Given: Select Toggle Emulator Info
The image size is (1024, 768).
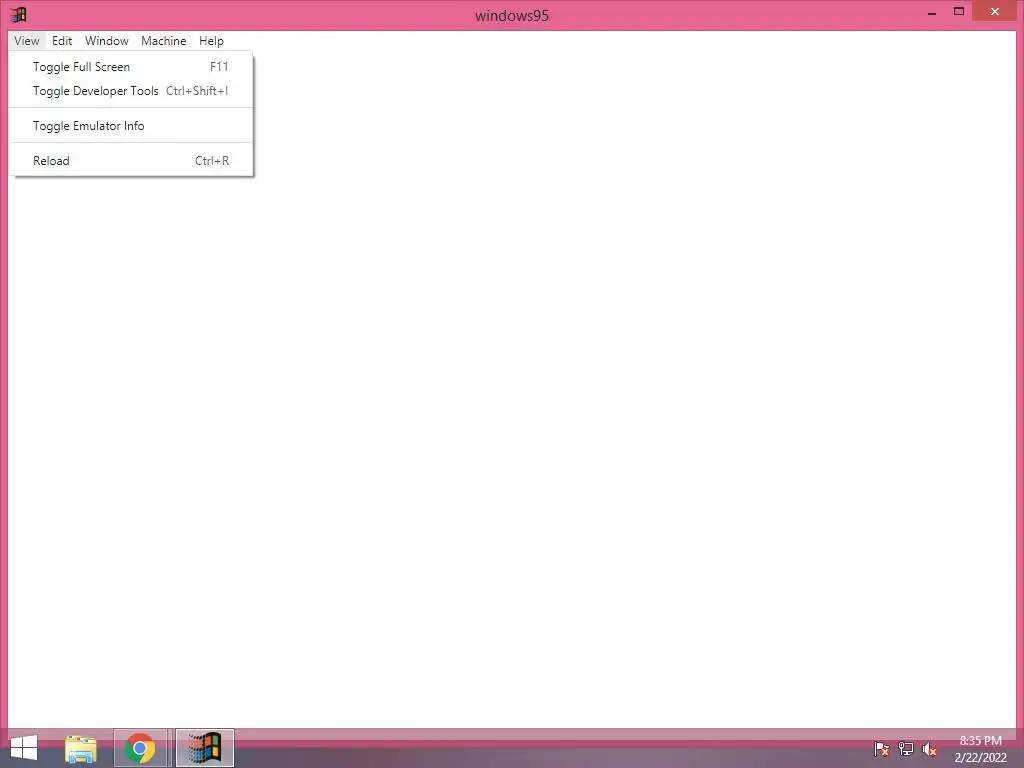Looking at the screenshot, I should [131, 125].
